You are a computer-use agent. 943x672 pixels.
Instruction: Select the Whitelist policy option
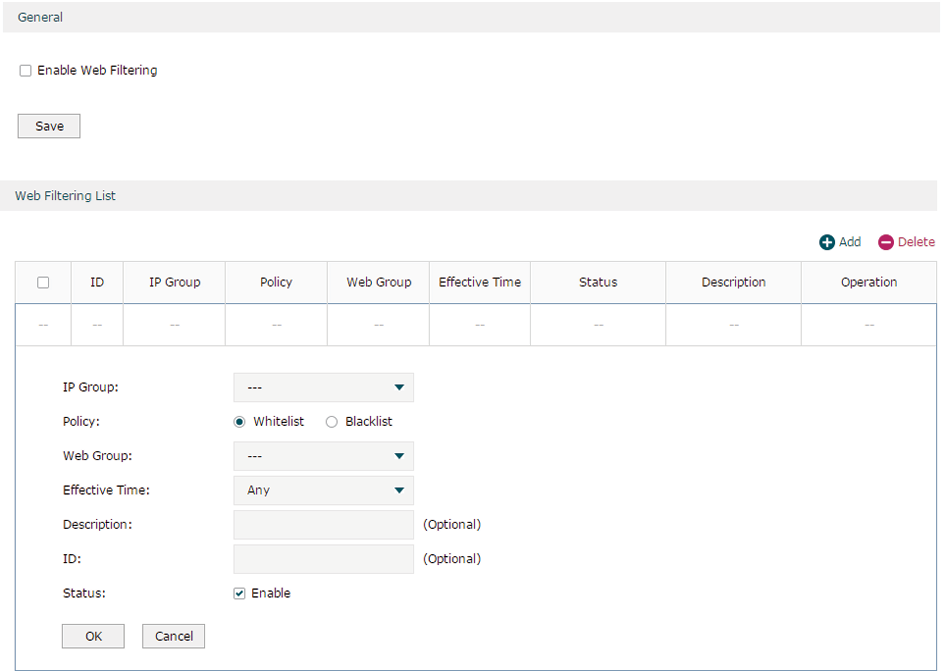[239, 422]
